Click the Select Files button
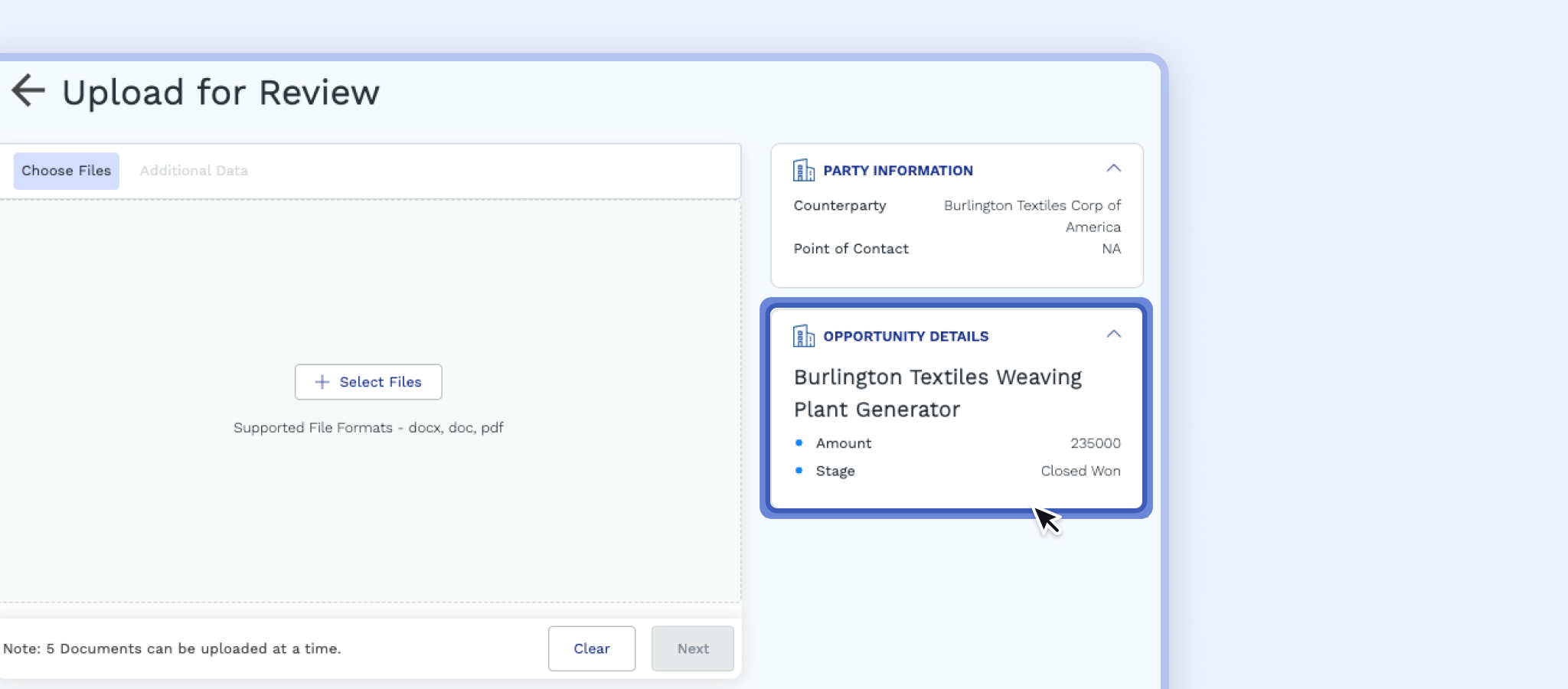The image size is (1568, 689). (x=368, y=382)
